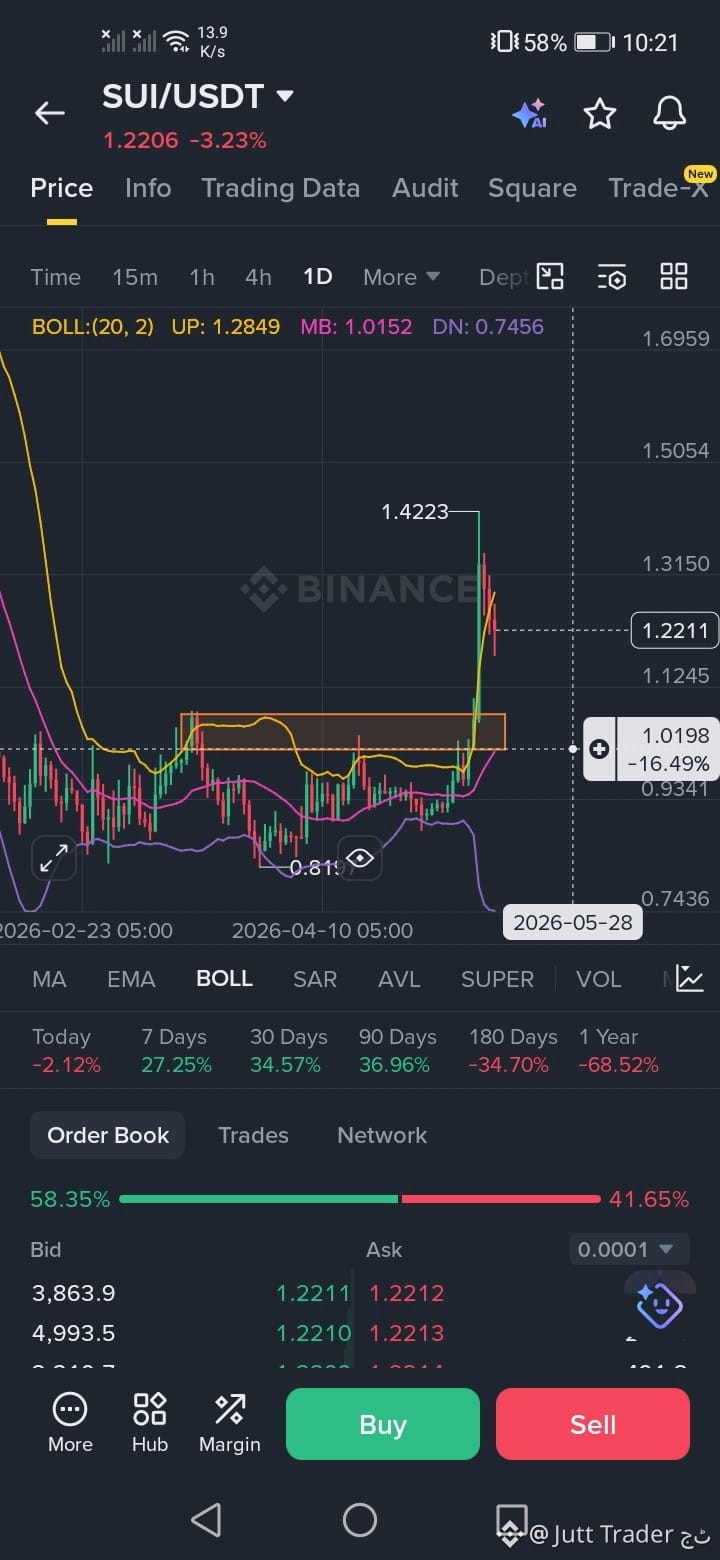
Task: Tap the UP: 1.2849 band value
Action: (226, 327)
